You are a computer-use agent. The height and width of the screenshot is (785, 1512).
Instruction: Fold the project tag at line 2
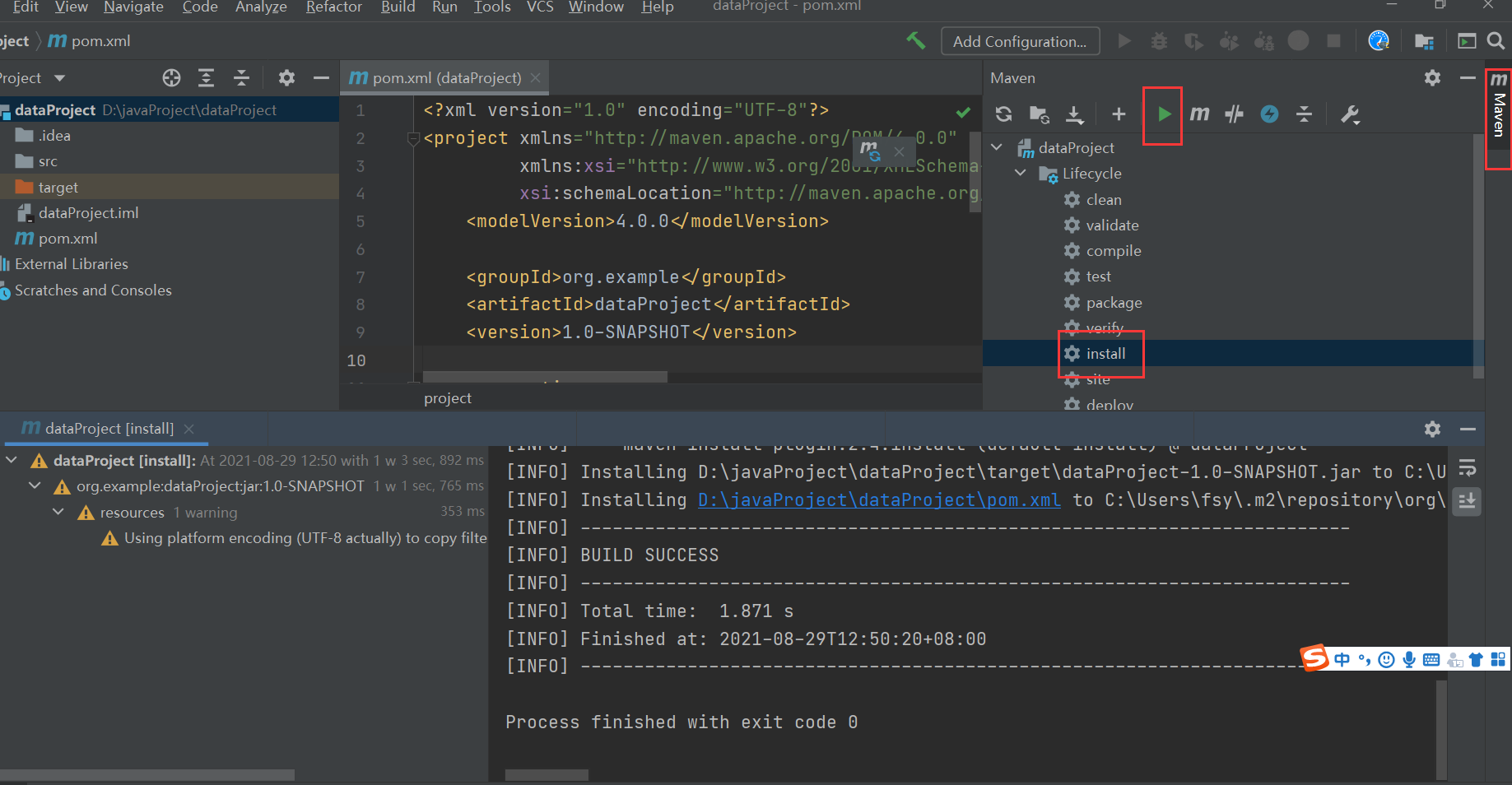pyautogui.click(x=413, y=138)
